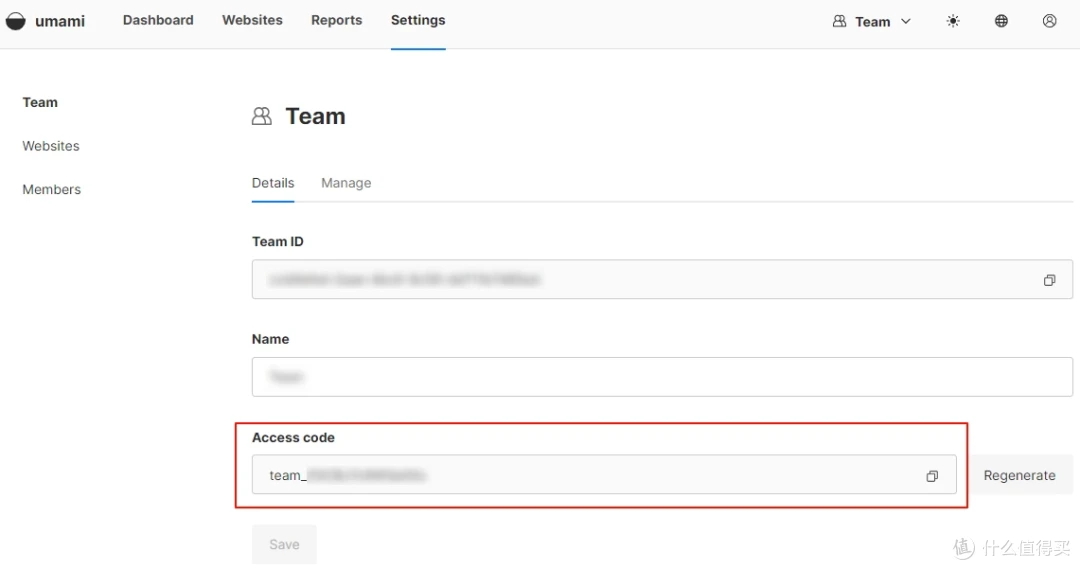Viewport: 1080px width, 570px height.
Task: Click the 'Access code' field label
Action: click(293, 438)
